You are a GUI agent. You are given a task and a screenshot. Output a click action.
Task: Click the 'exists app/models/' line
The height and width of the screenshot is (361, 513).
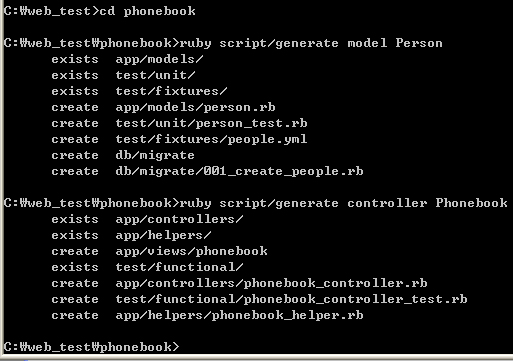coord(127,59)
